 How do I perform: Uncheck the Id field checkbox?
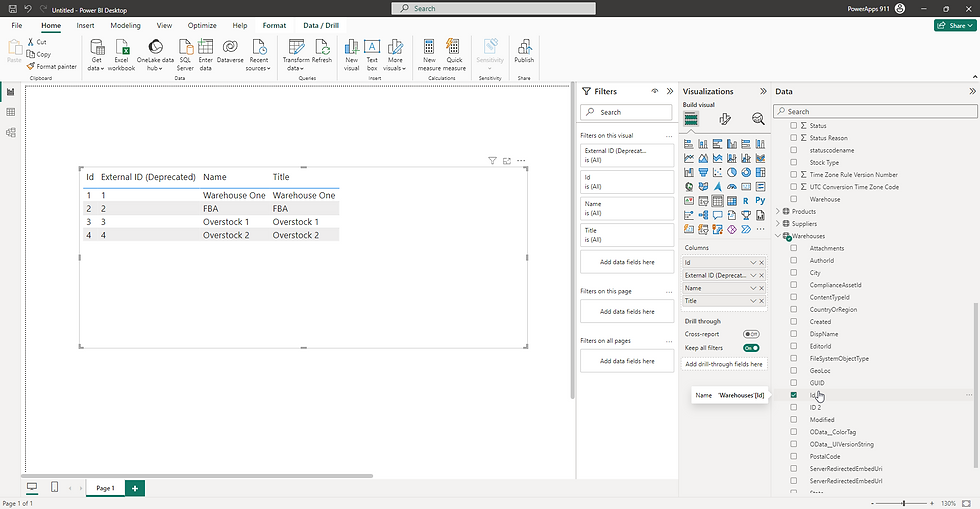(x=794, y=395)
